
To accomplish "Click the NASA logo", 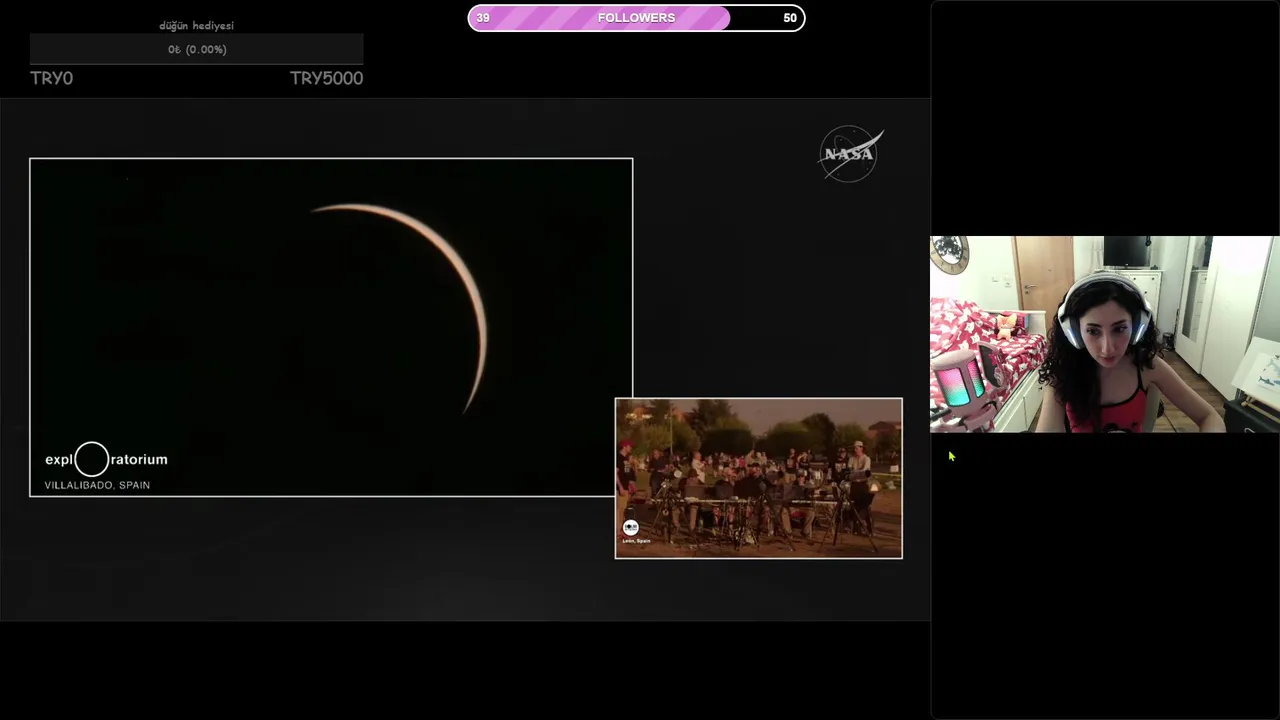I will coord(850,153).
